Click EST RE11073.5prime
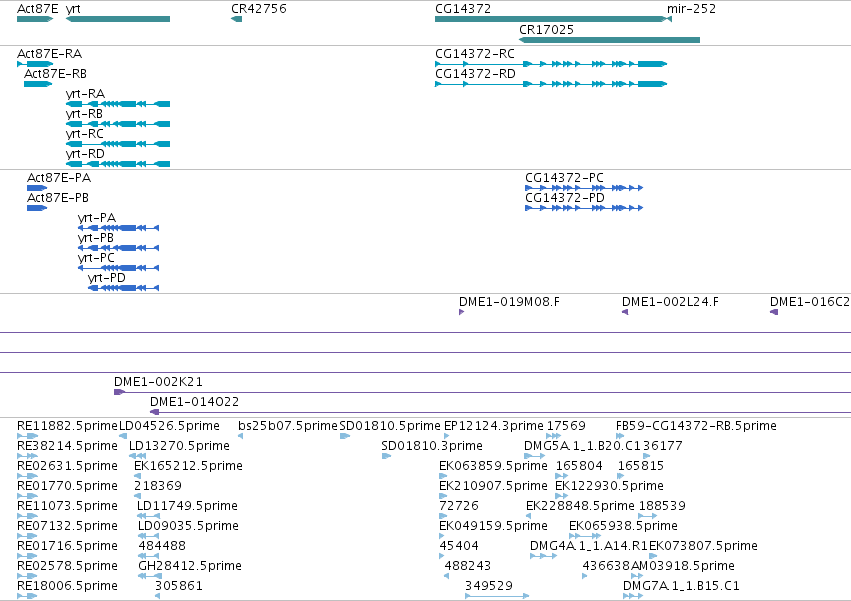The width and height of the screenshot is (851, 601). click(28, 516)
